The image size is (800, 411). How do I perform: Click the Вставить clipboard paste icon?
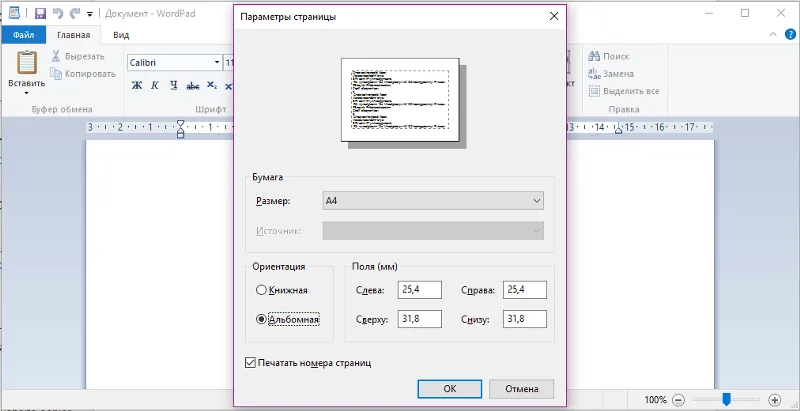coord(27,62)
